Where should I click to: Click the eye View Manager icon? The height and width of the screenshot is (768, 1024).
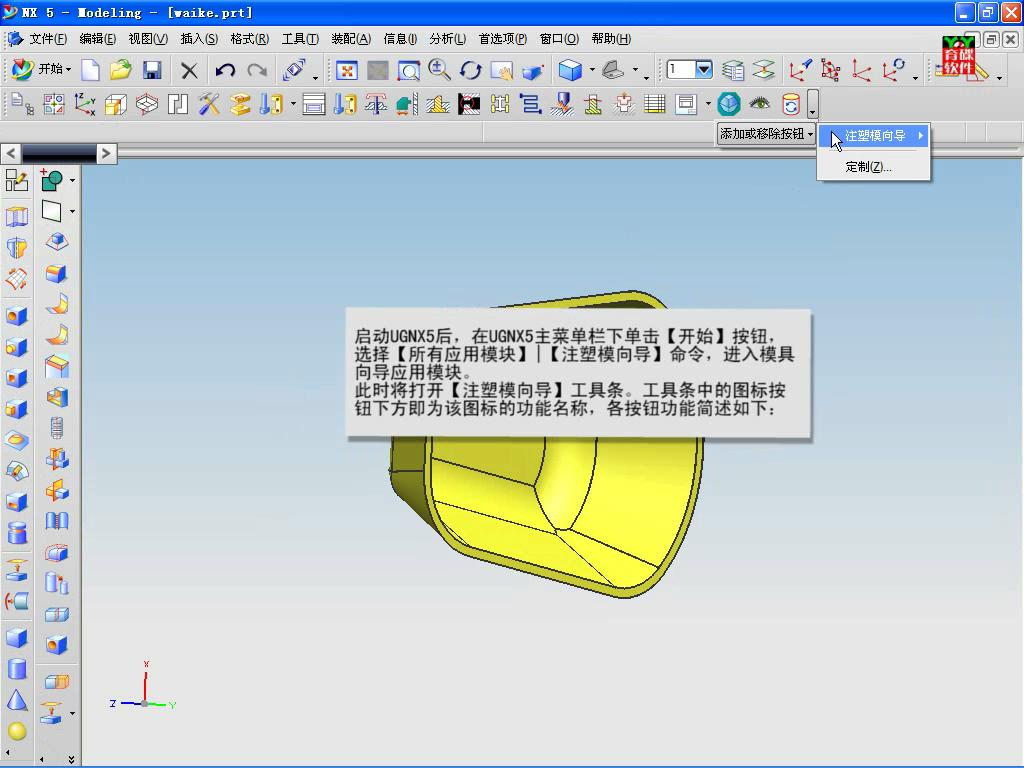[760, 104]
